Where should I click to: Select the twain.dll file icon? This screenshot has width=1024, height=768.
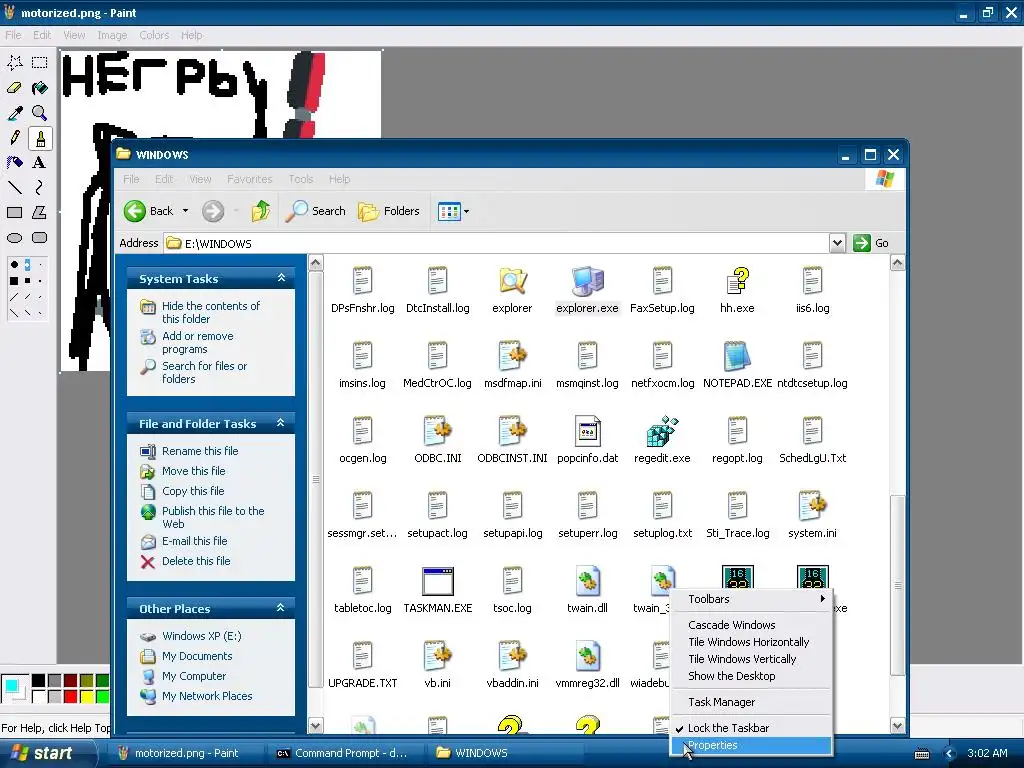click(x=587, y=589)
